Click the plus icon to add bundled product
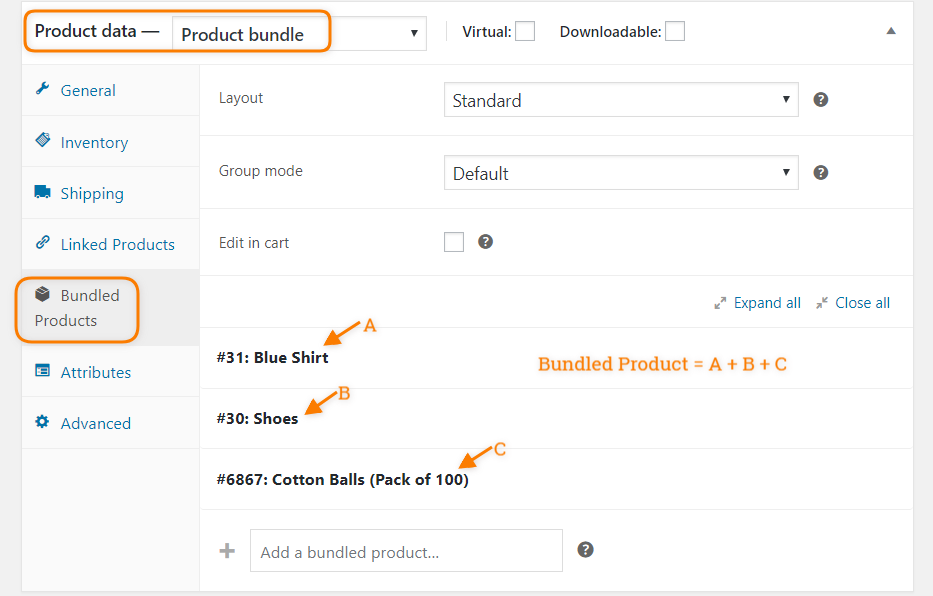This screenshot has width=933, height=596. pyautogui.click(x=227, y=551)
